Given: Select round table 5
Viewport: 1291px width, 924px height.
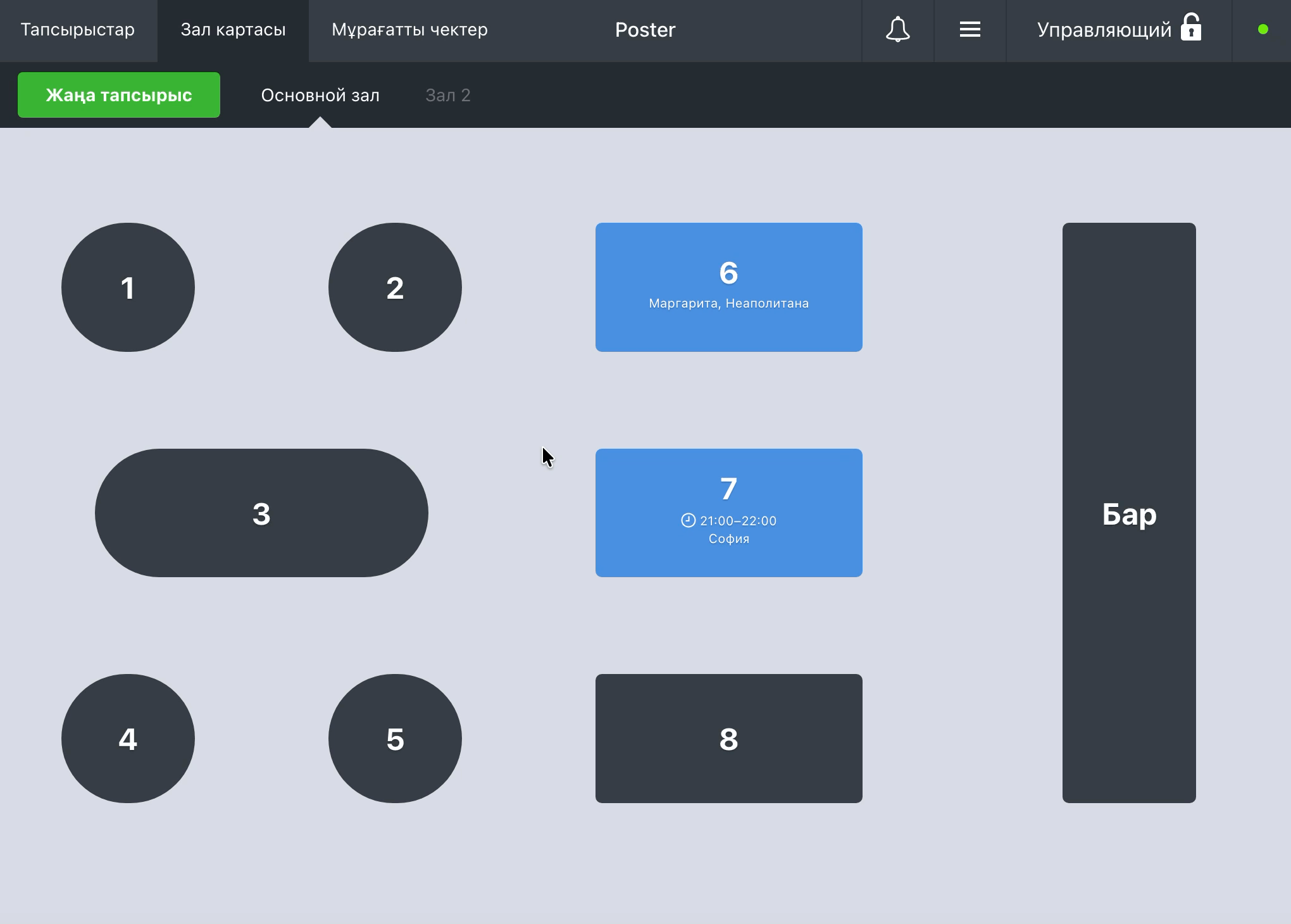Looking at the screenshot, I should 395,739.
